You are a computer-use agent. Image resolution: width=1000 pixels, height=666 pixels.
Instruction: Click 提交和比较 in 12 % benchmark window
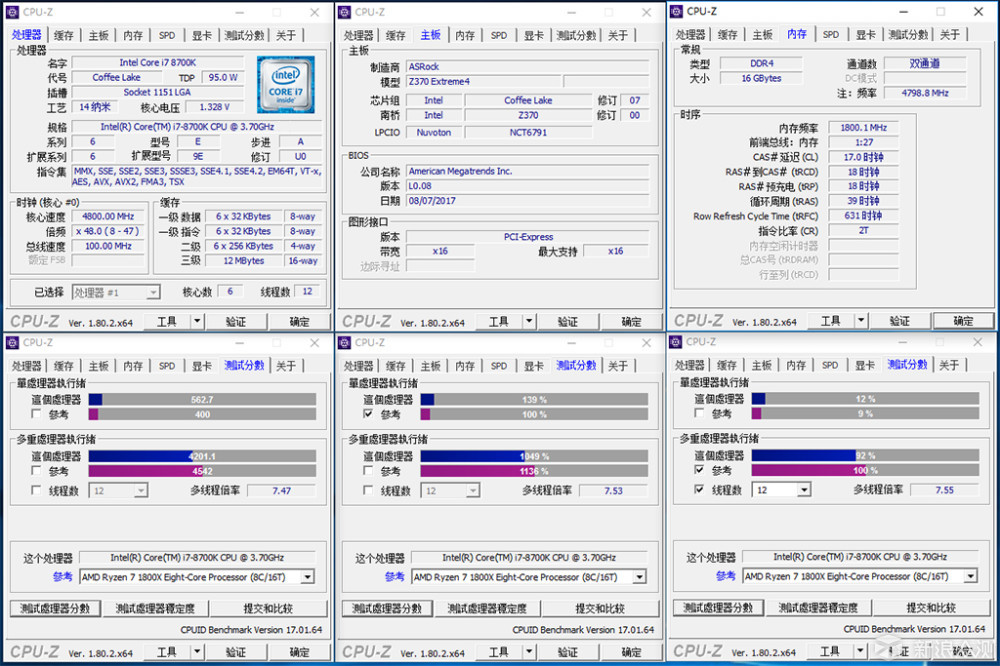pyautogui.click(x=930, y=608)
